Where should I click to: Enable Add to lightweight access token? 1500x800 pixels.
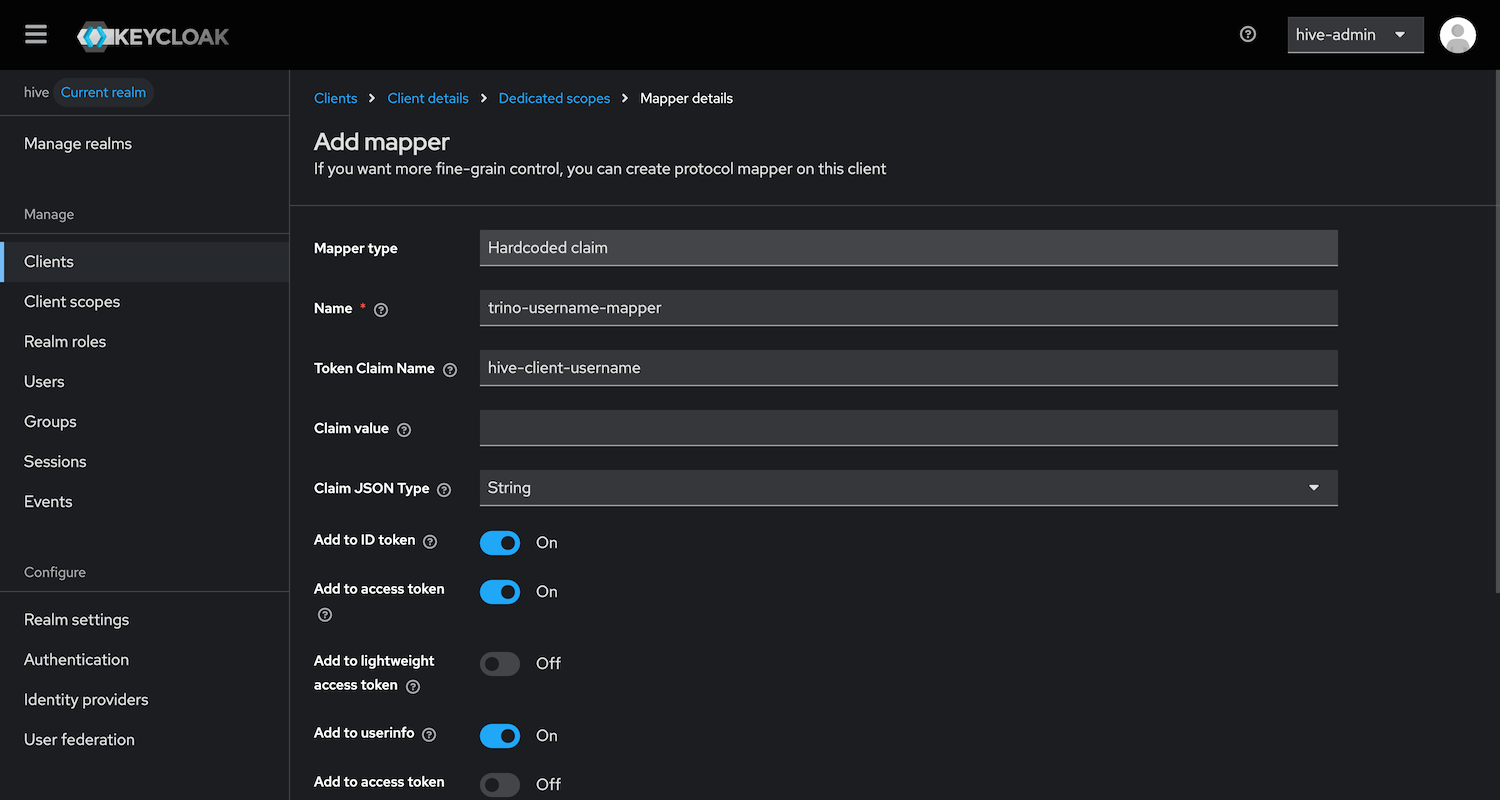(500, 664)
